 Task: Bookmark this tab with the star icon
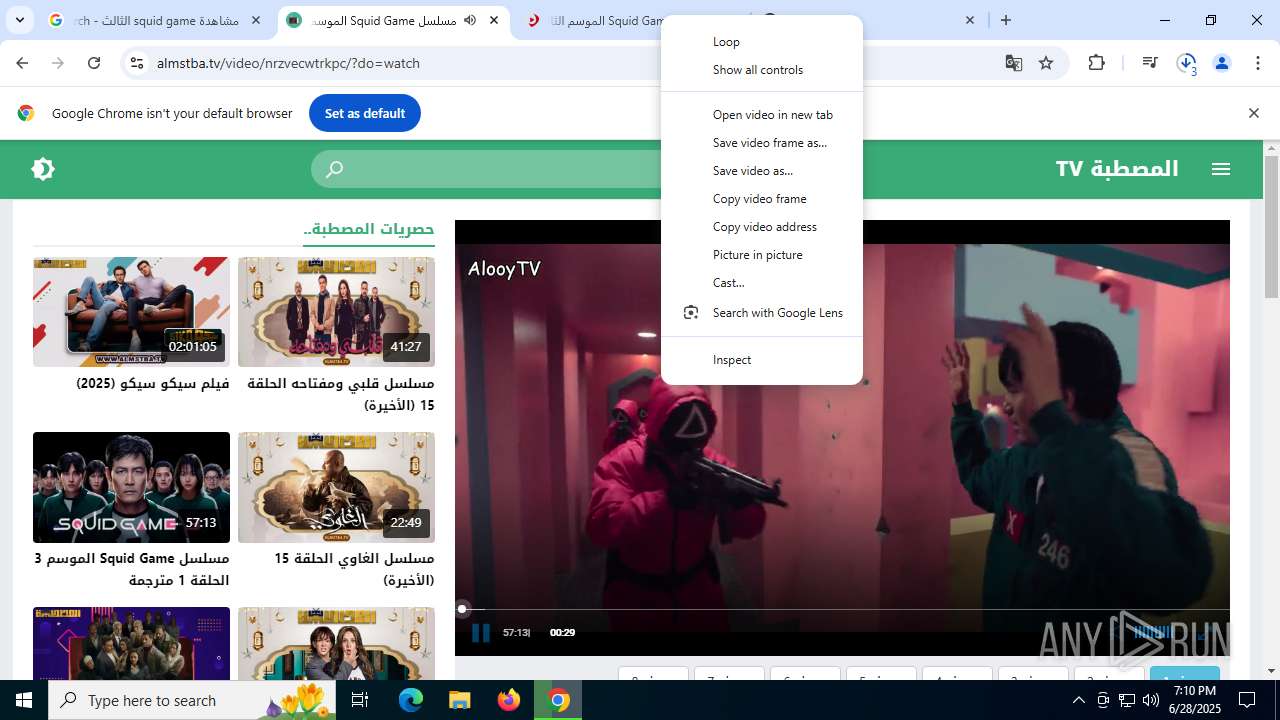(x=1046, y=63)
